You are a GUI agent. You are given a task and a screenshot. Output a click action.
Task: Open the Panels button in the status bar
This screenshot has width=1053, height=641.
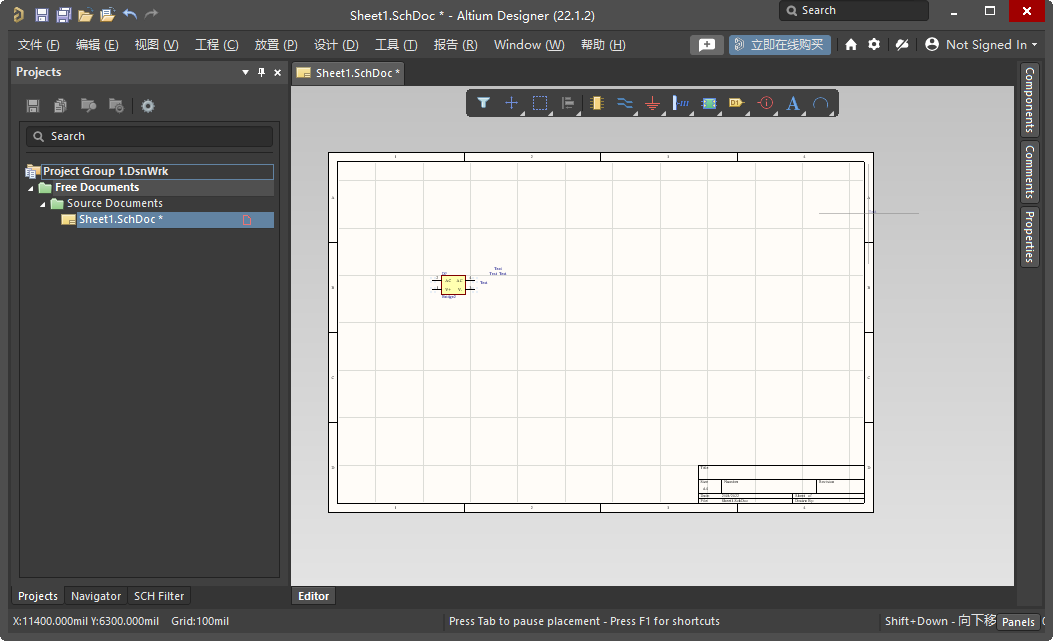click(1018, 621)
